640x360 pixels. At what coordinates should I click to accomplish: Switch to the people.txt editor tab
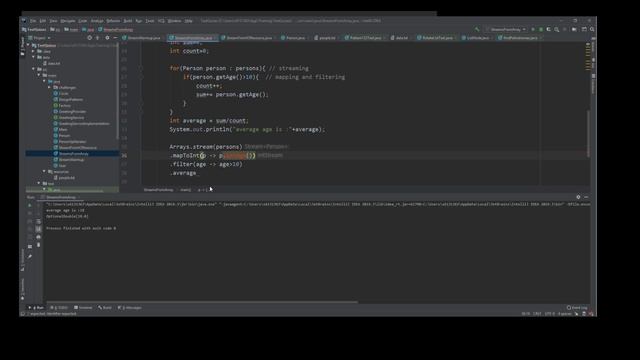coord(326,38)
